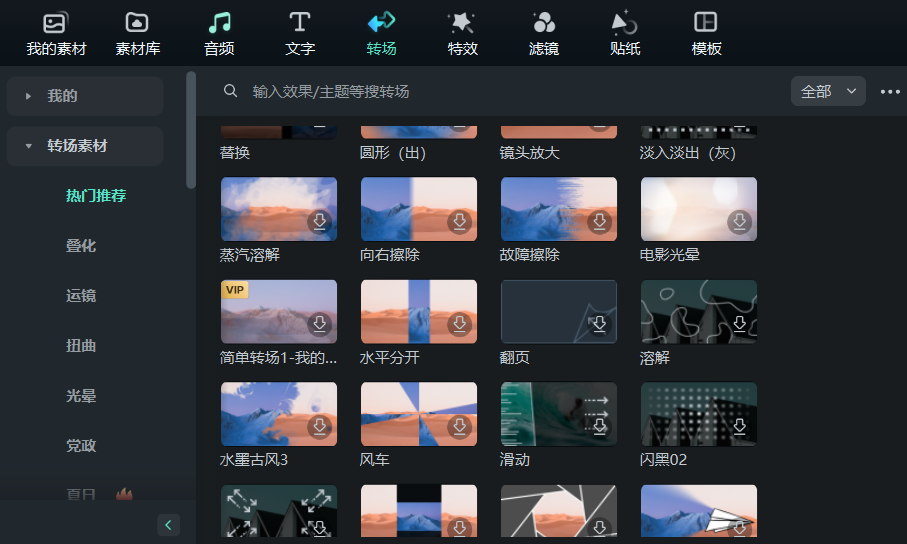Select the 溶解 transition thumbnail
This screenshot has width=907, height=544.
pos(699,311)
